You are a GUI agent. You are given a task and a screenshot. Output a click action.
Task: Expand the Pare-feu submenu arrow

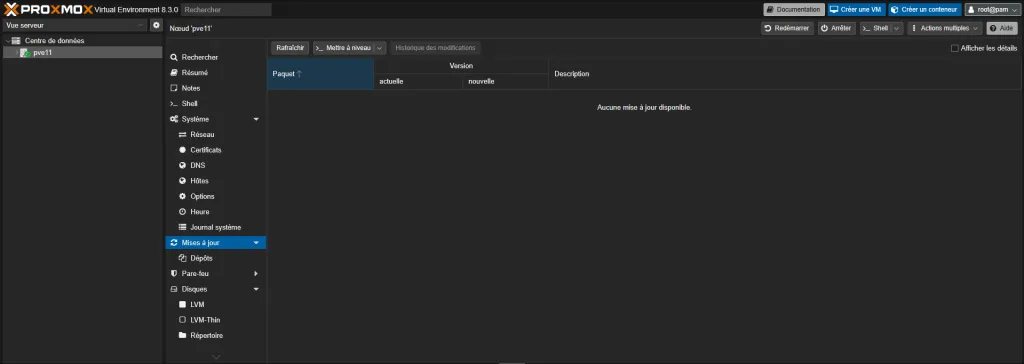tap(256, 273)
